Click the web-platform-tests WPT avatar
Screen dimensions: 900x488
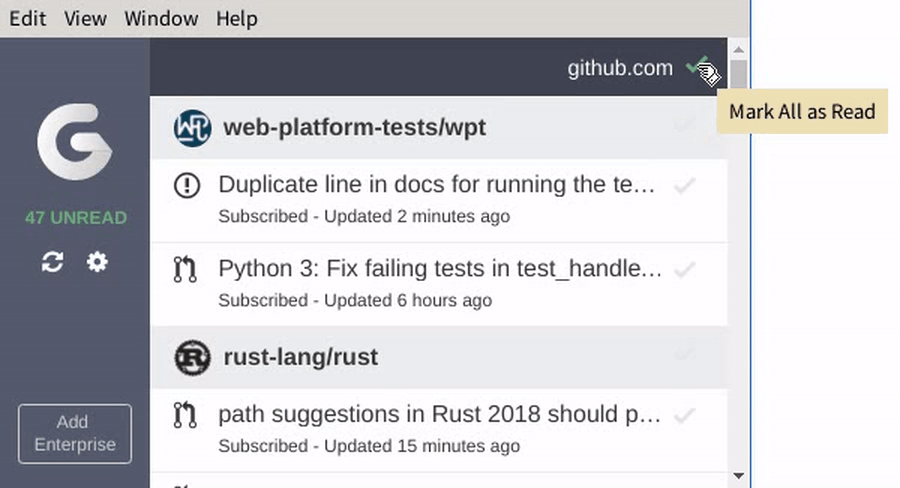click(192, 128)
